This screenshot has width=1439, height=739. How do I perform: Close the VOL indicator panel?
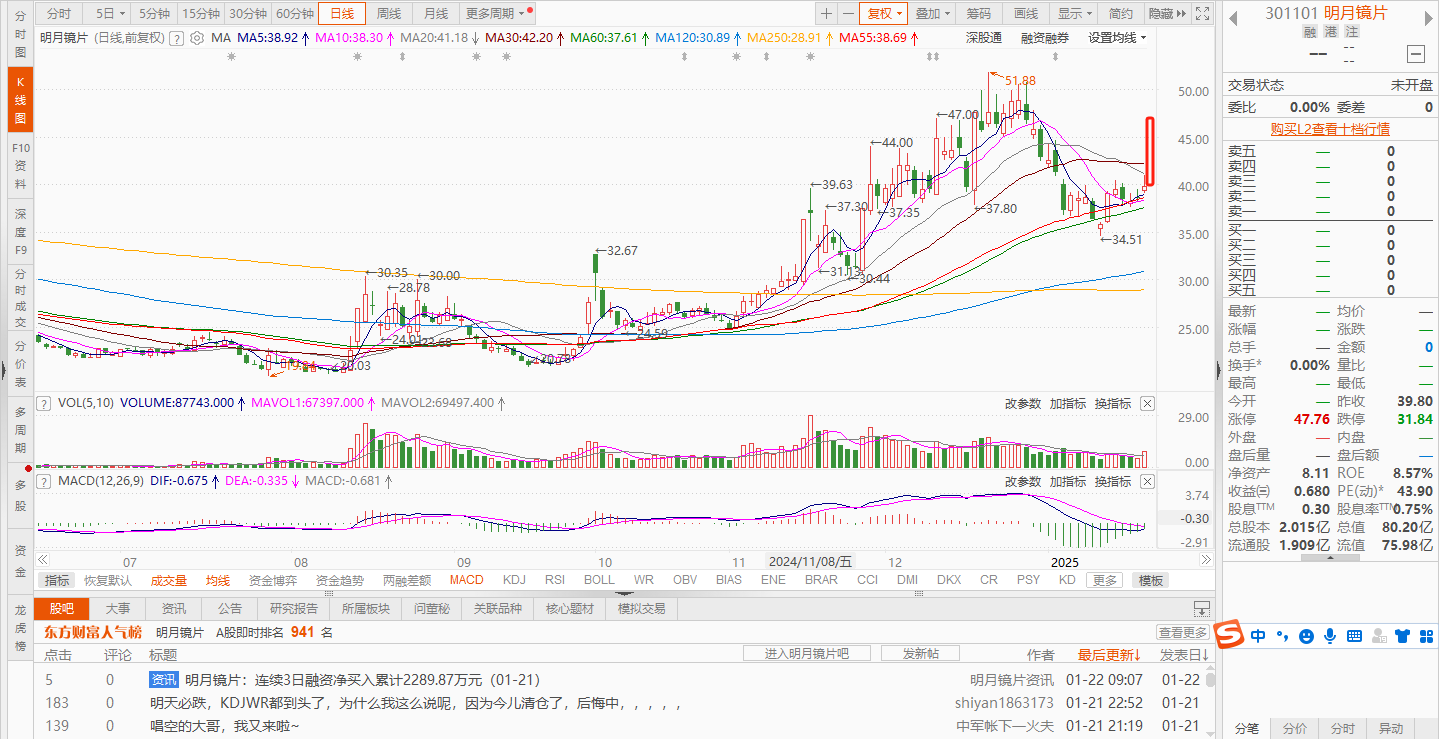1147,403
